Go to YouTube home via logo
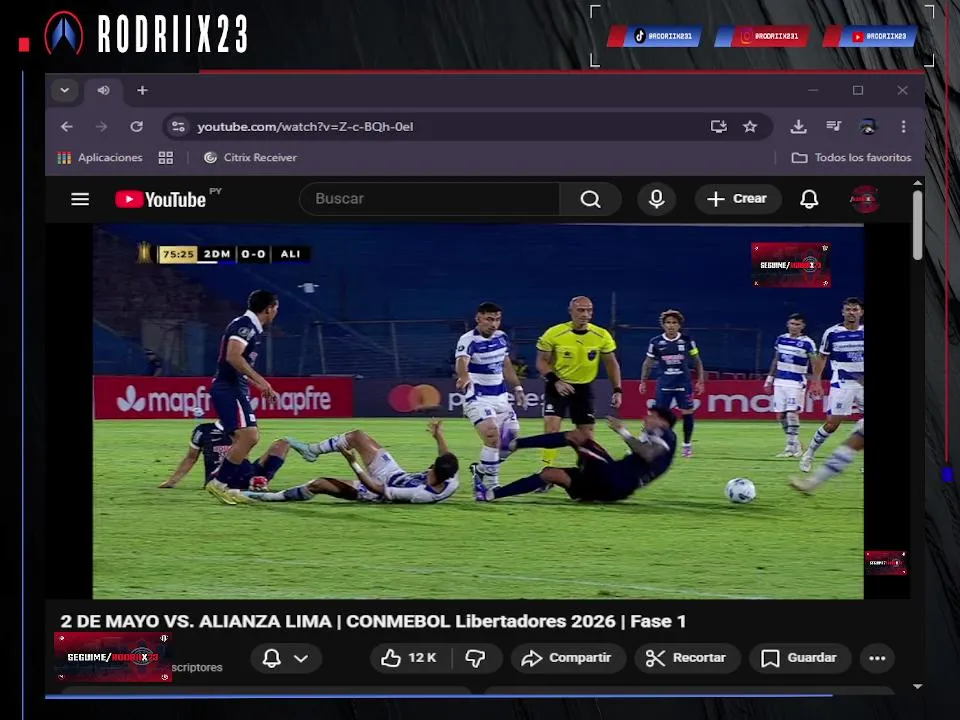This screenshot has width=960, height=720. coord(160,200)
